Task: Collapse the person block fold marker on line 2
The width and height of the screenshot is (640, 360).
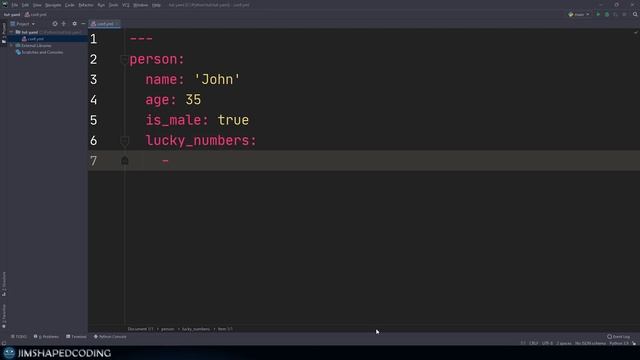Action: pyautogui.click(x=124, y=60)
